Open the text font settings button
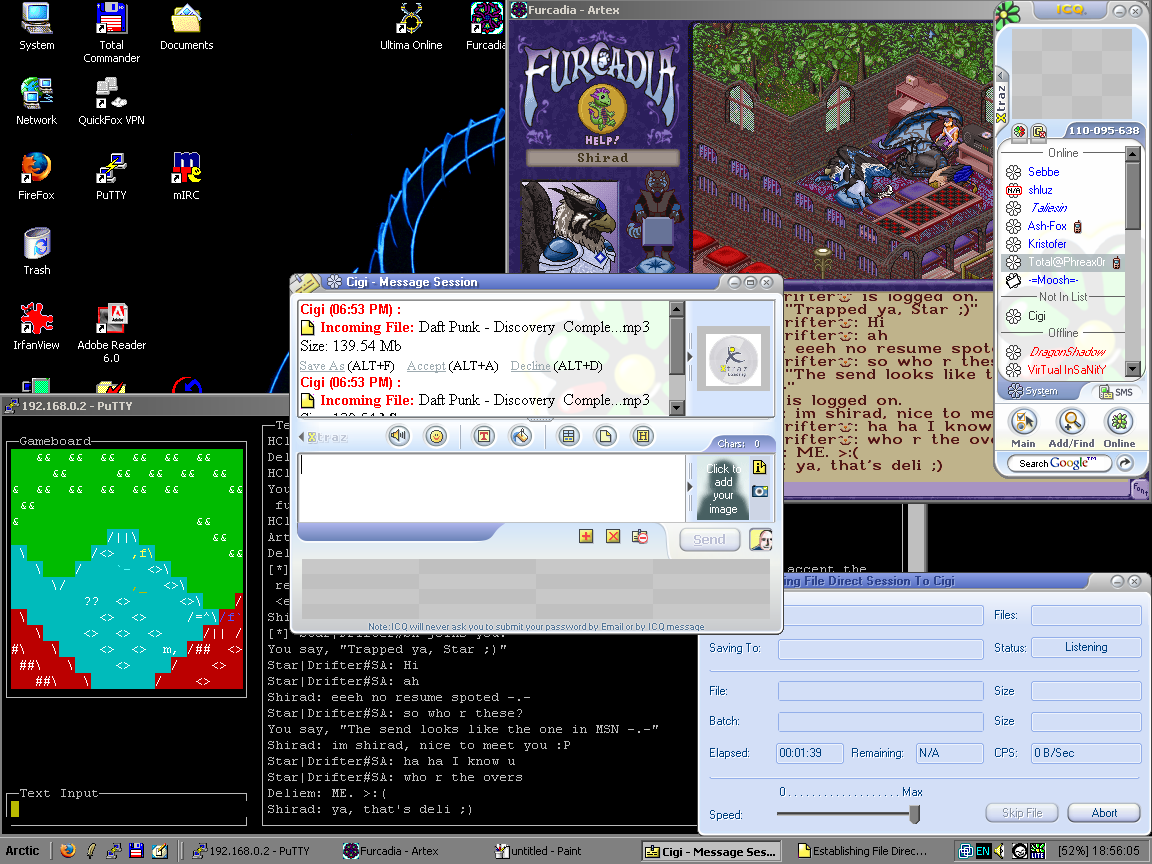The width and height of the screenshot is (1152, 864). point(484,436)
